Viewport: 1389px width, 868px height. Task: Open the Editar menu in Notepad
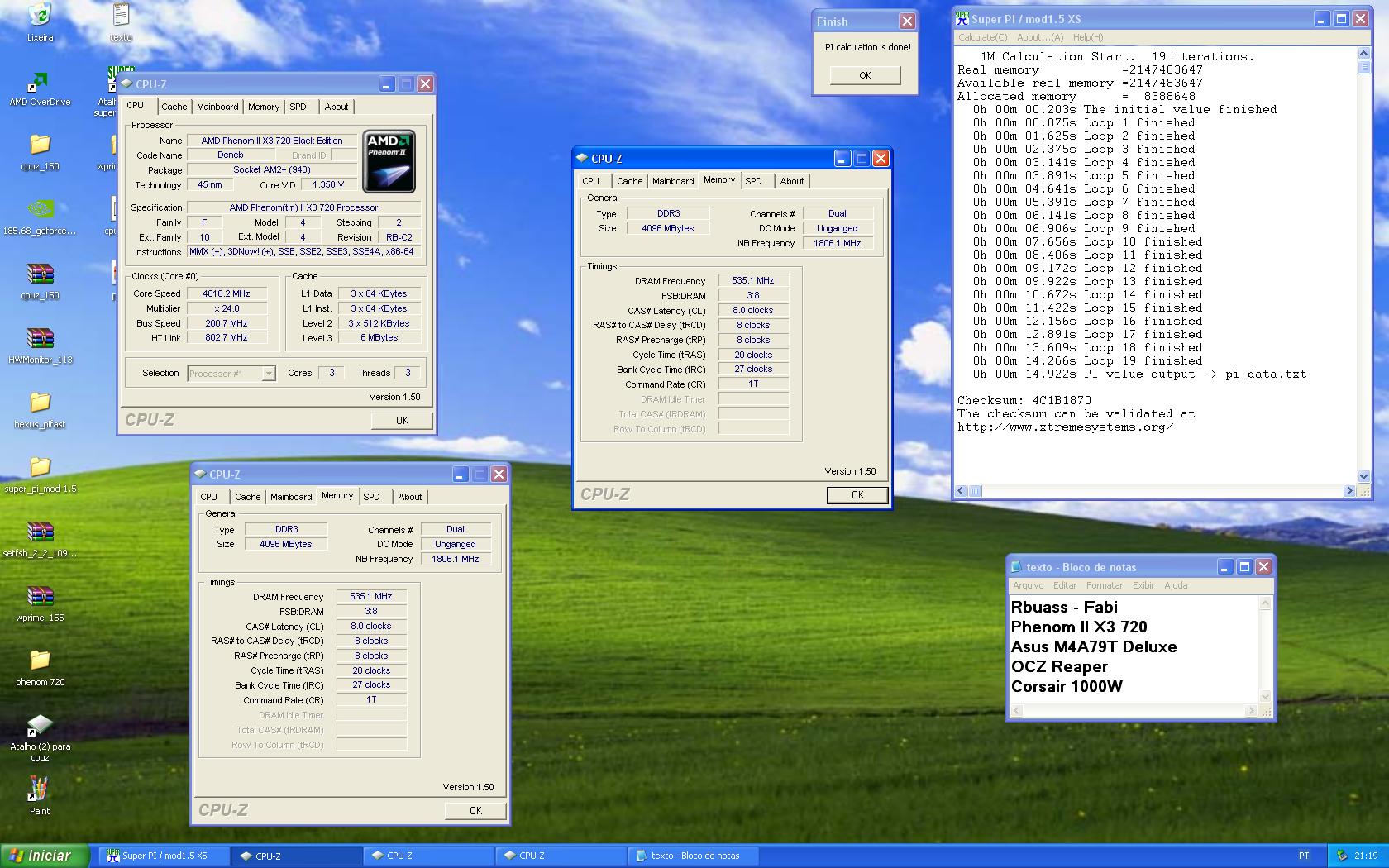pos(1065,585)
